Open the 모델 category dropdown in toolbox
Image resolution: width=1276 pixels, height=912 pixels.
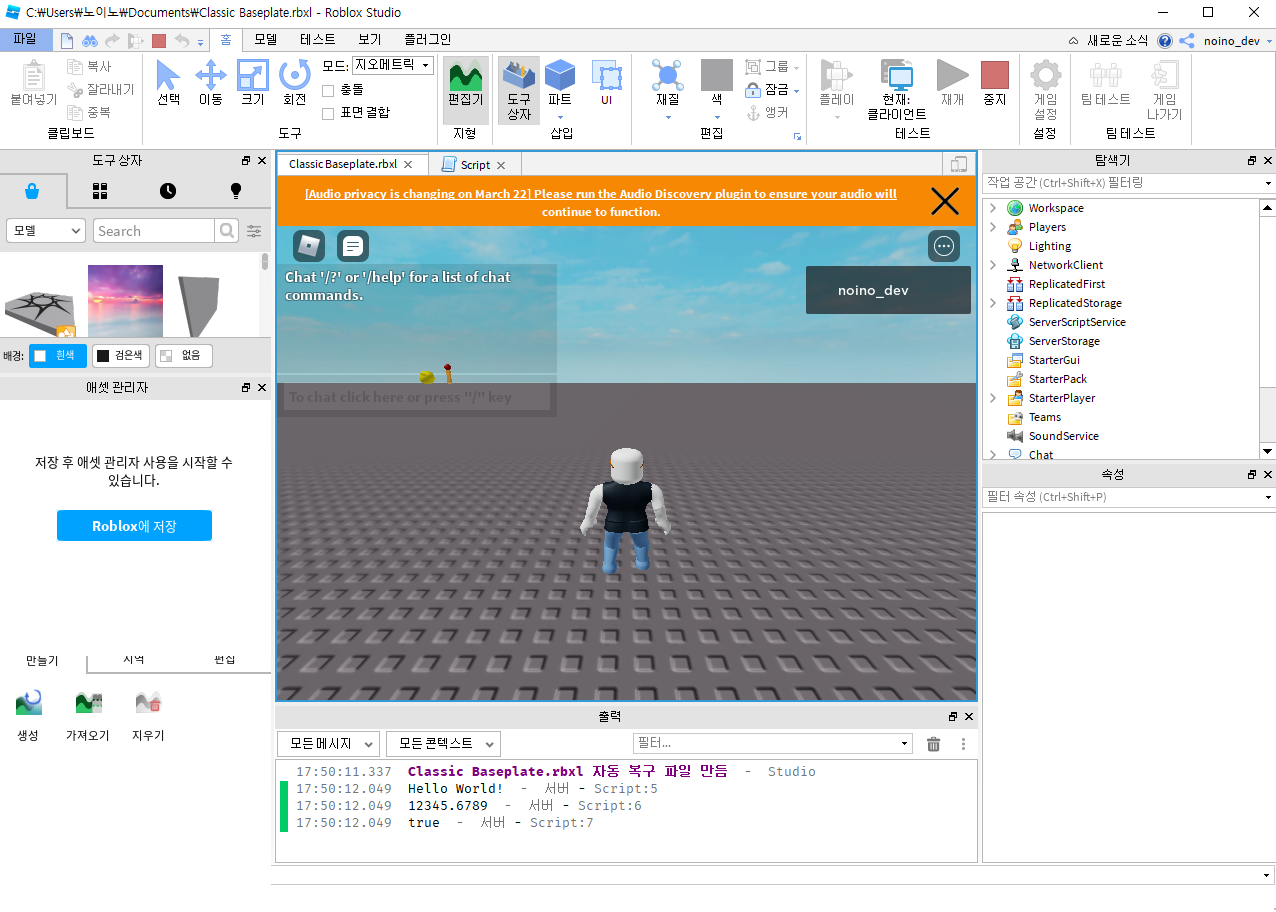(x=46, y=231)
